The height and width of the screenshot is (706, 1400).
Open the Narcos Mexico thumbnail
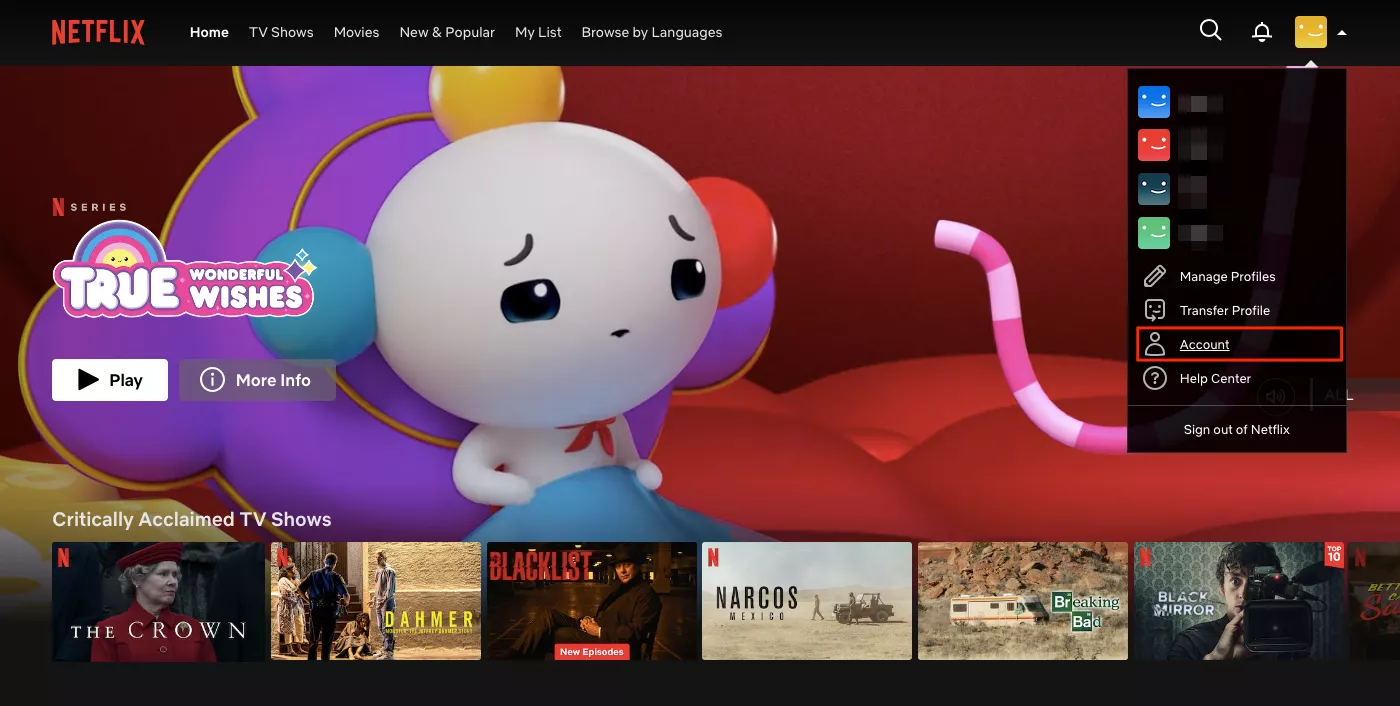(807, 601)
